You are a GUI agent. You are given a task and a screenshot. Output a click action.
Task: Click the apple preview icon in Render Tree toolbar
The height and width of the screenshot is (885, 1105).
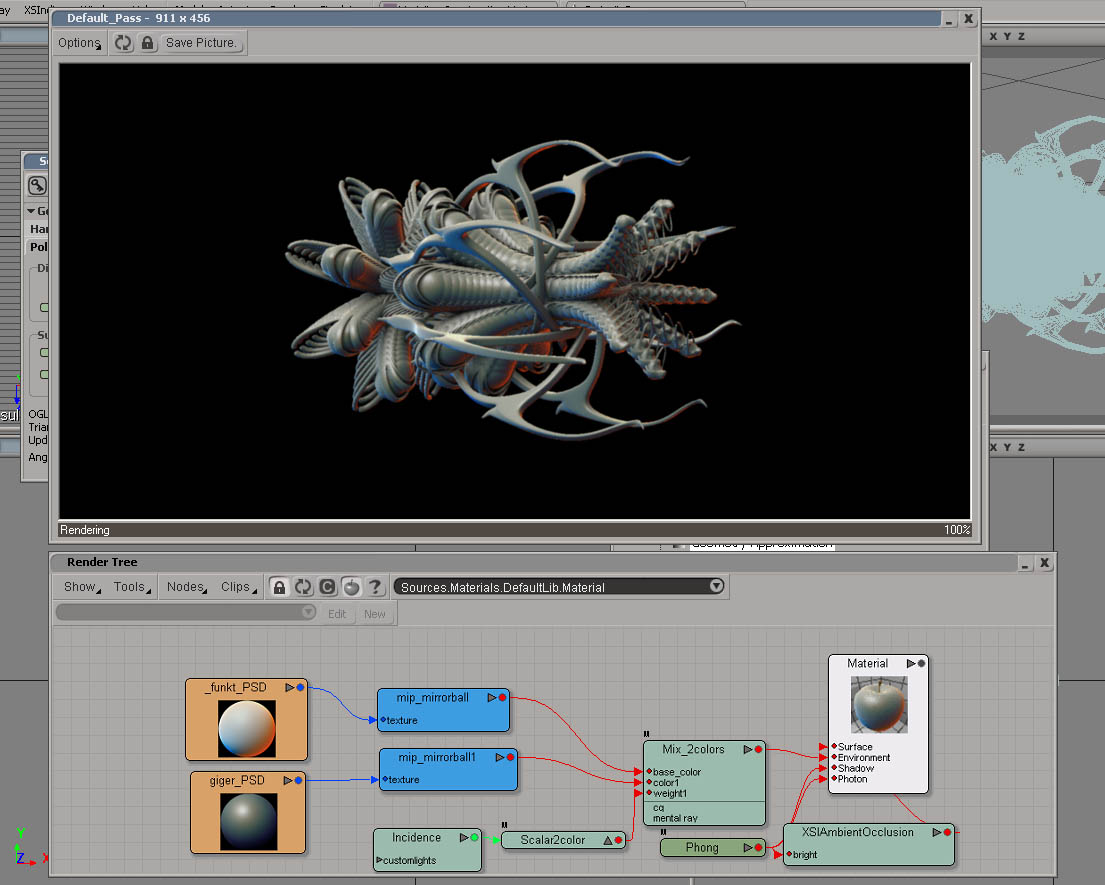coord(351,587)
